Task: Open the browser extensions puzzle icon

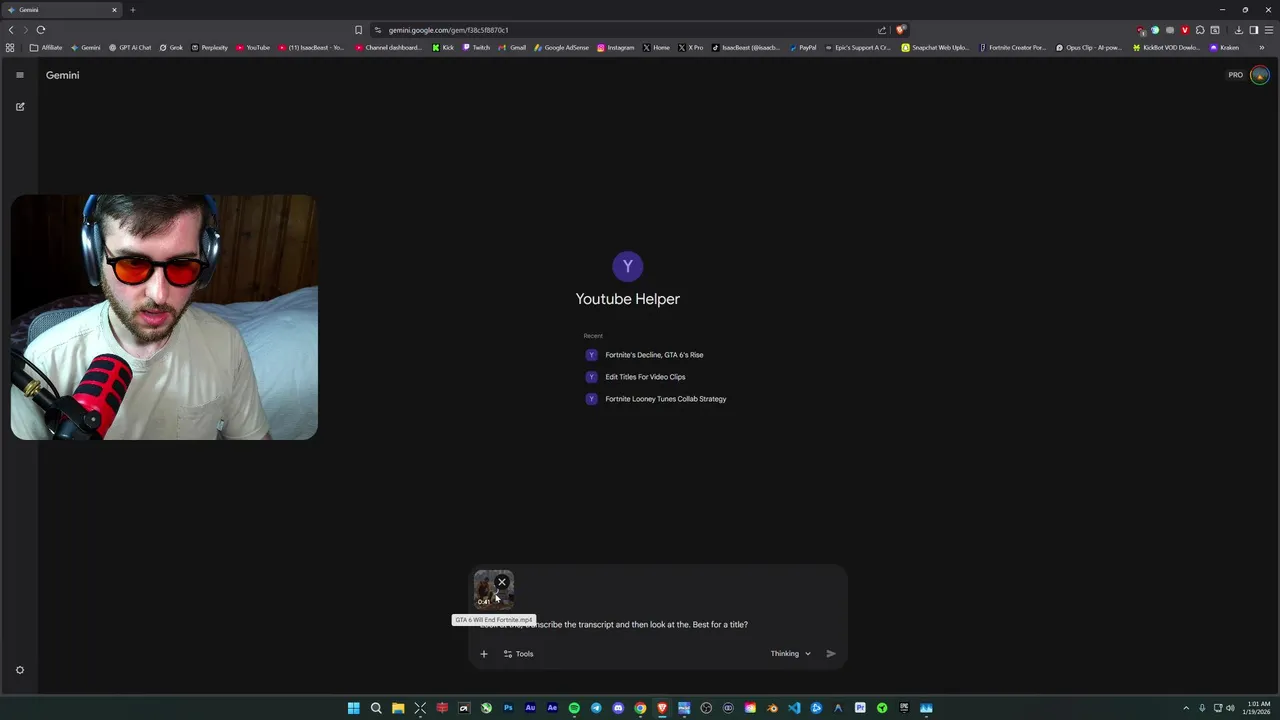Action: tap(1200, 30)
